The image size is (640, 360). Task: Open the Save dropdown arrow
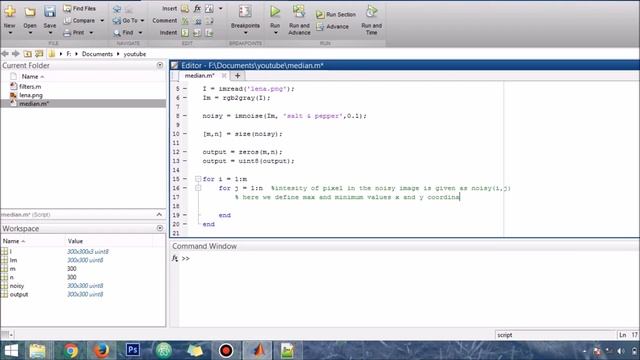coord(50,33)
